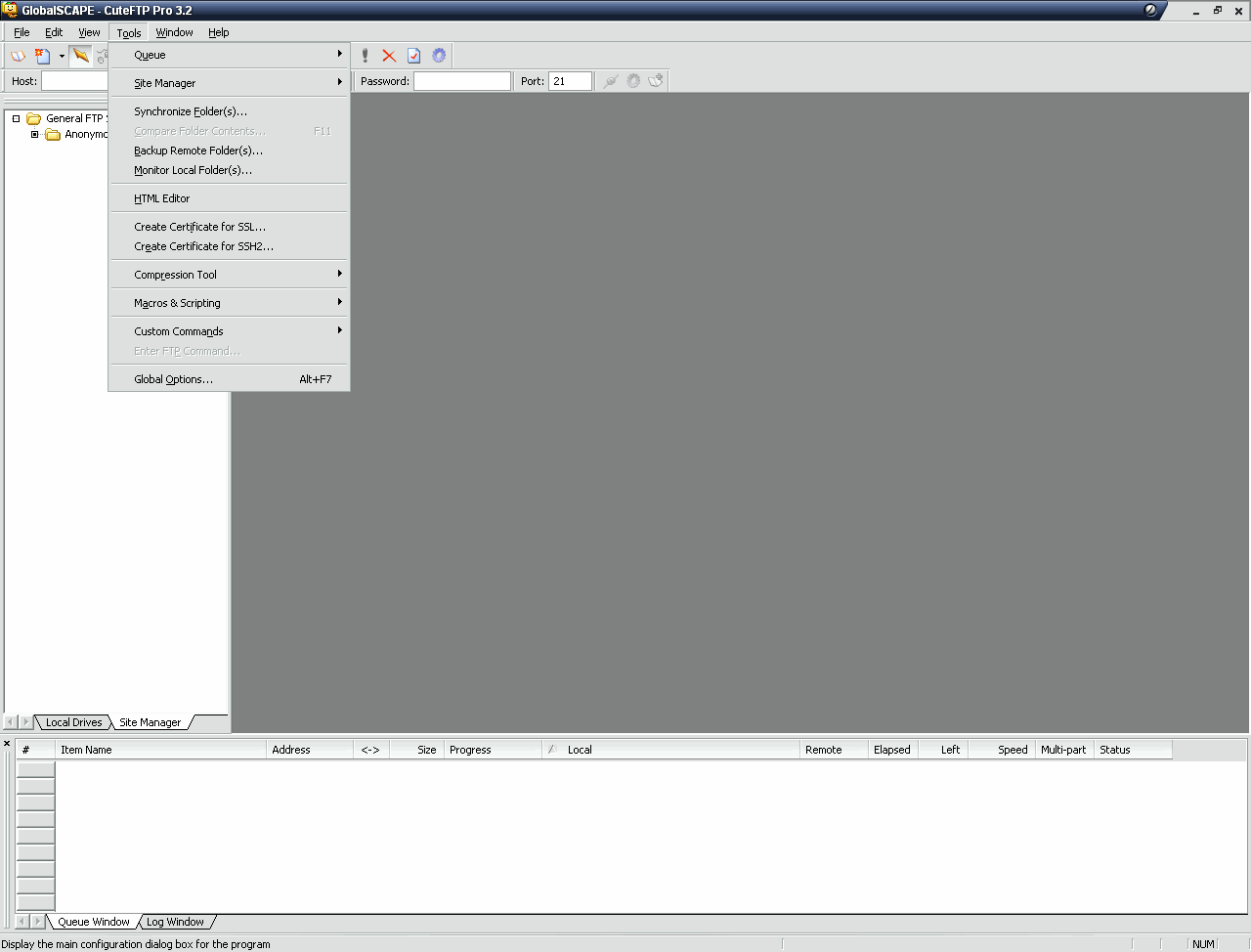Viewport: 1251px width, 952px height.
Task: Click the NUM indicator in status bar
Action: click(x=1203, y=944)
